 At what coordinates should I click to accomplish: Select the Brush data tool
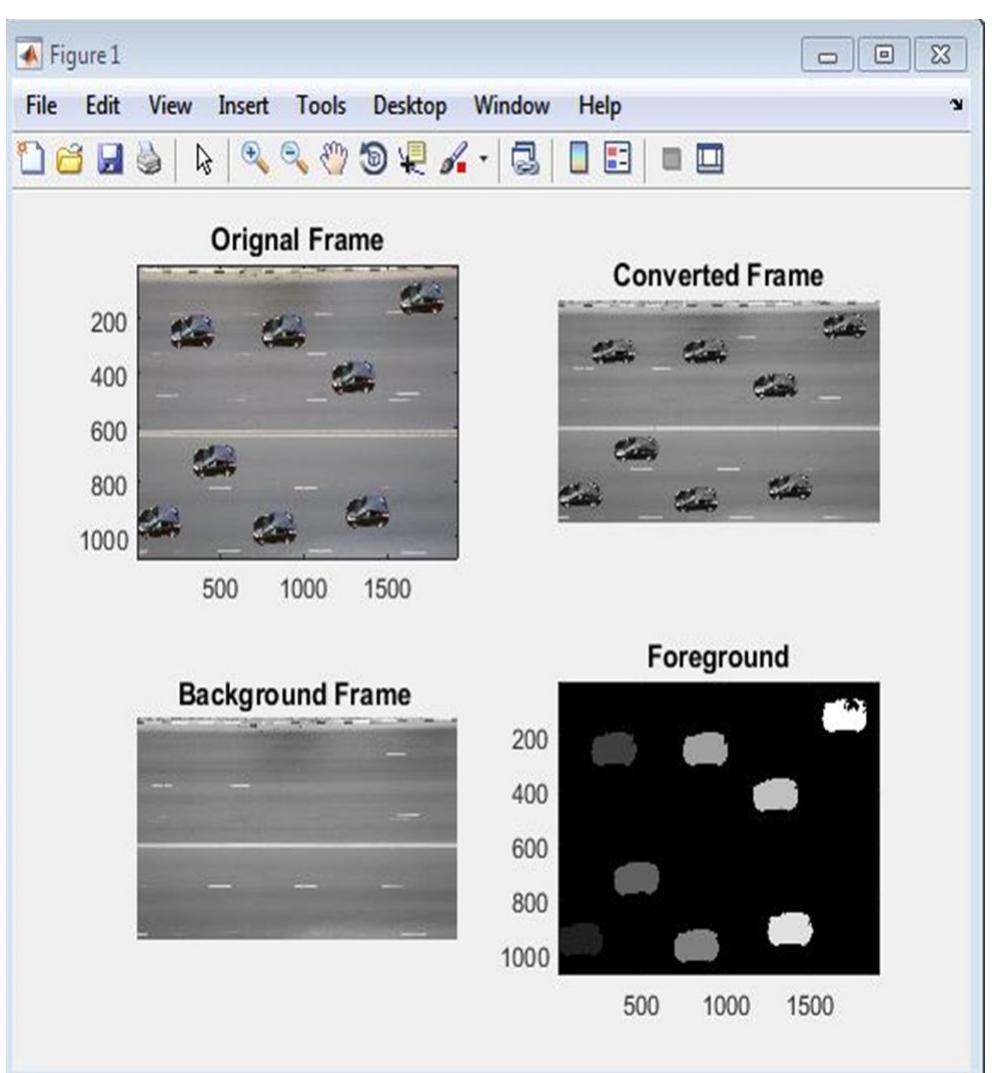454,158
